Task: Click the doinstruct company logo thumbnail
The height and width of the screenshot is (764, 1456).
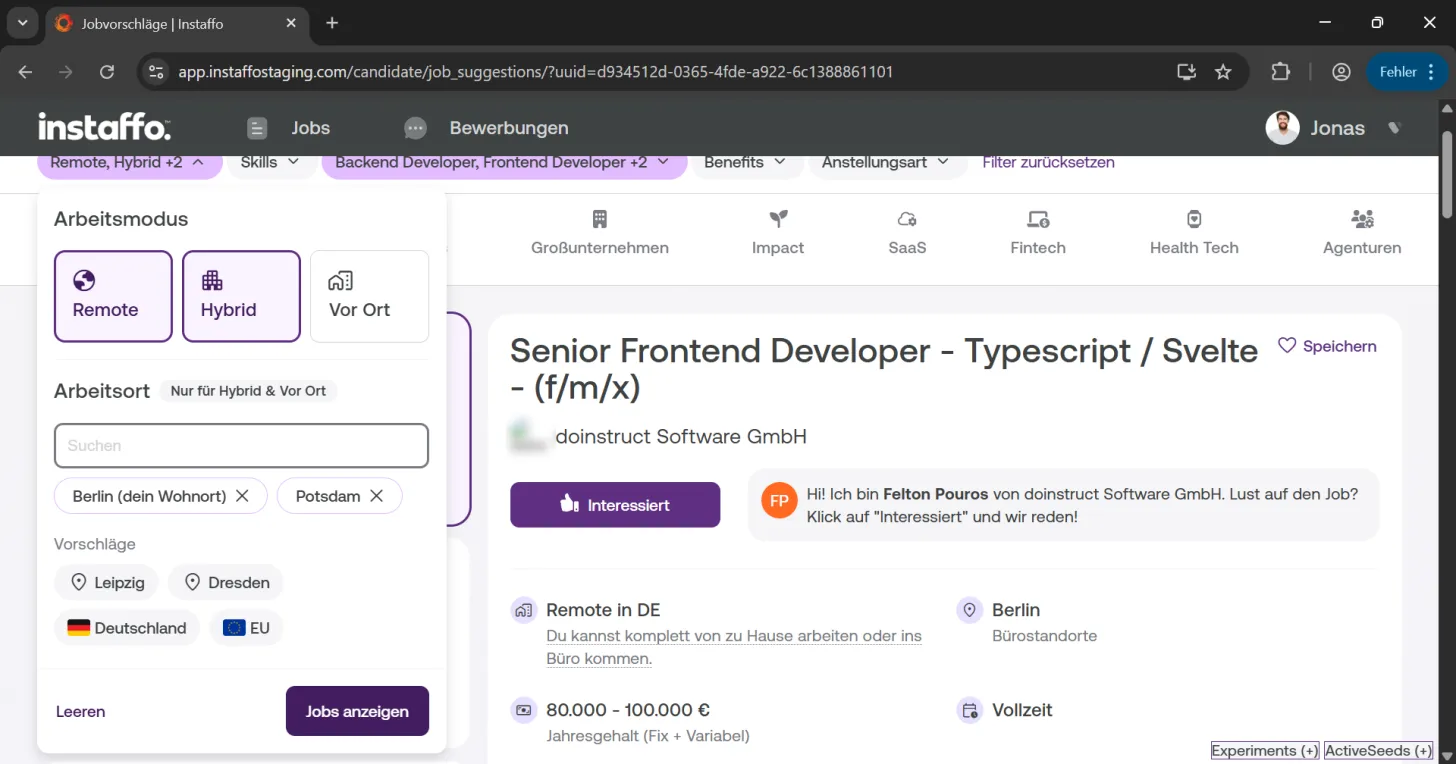Action: (x=527, y=436)
